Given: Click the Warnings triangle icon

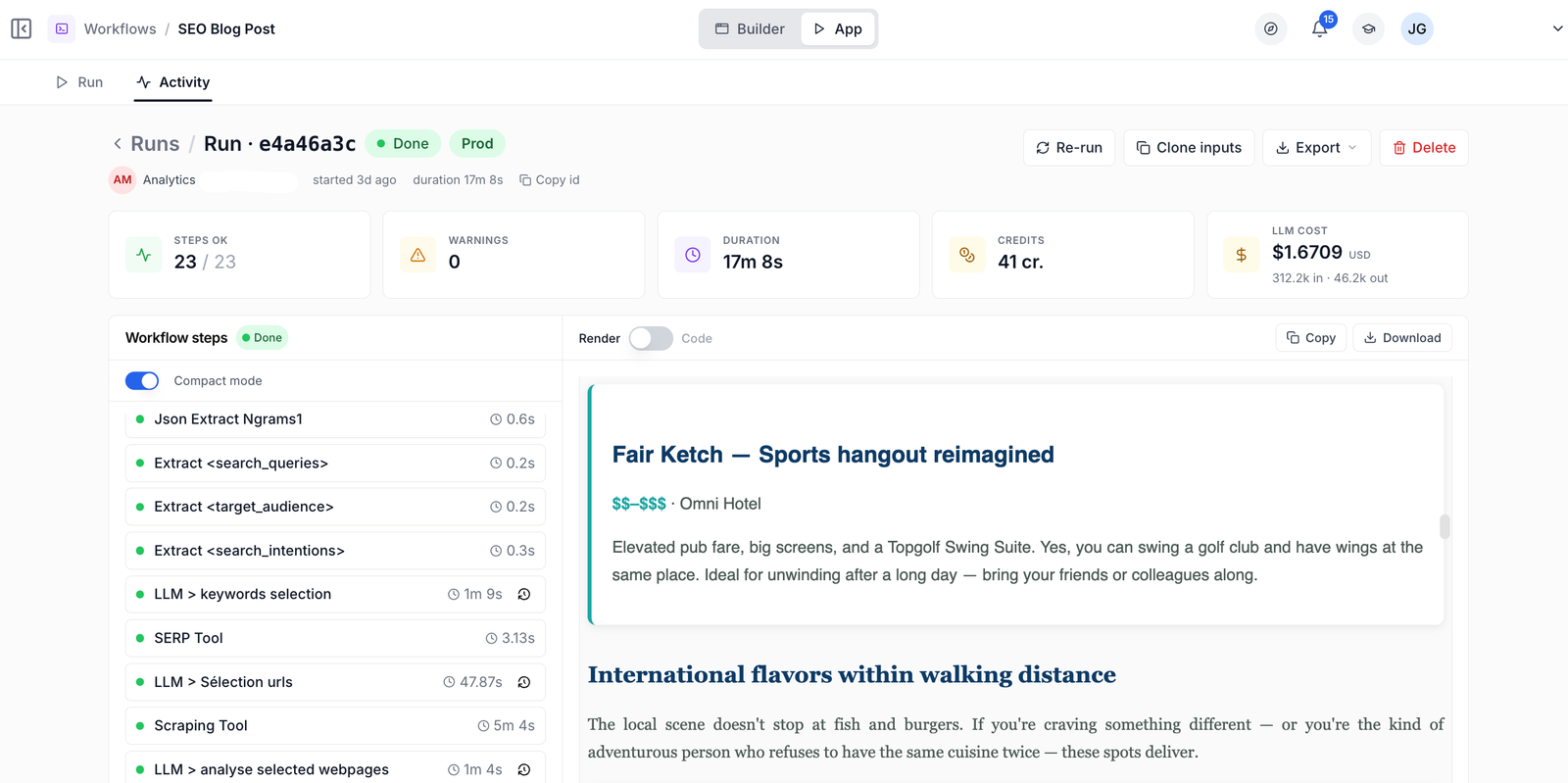Looking at the screenshot, I should (x=418, y=255).
